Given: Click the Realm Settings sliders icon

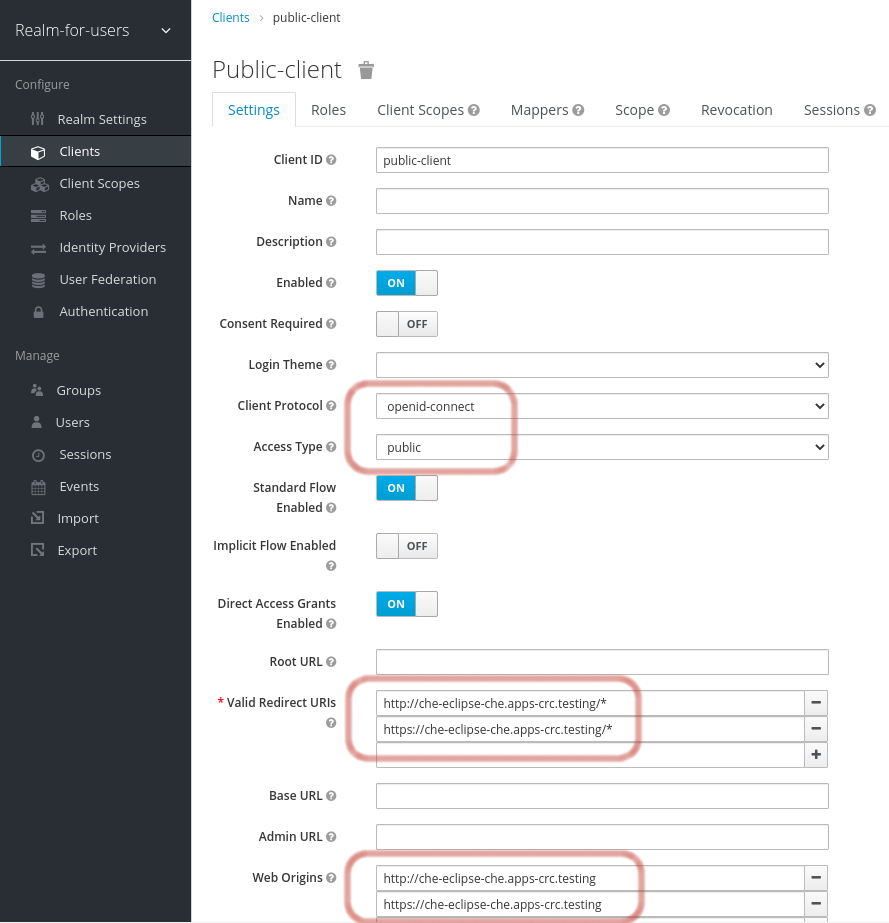Looking at the screenshot, I should [38, 119].
